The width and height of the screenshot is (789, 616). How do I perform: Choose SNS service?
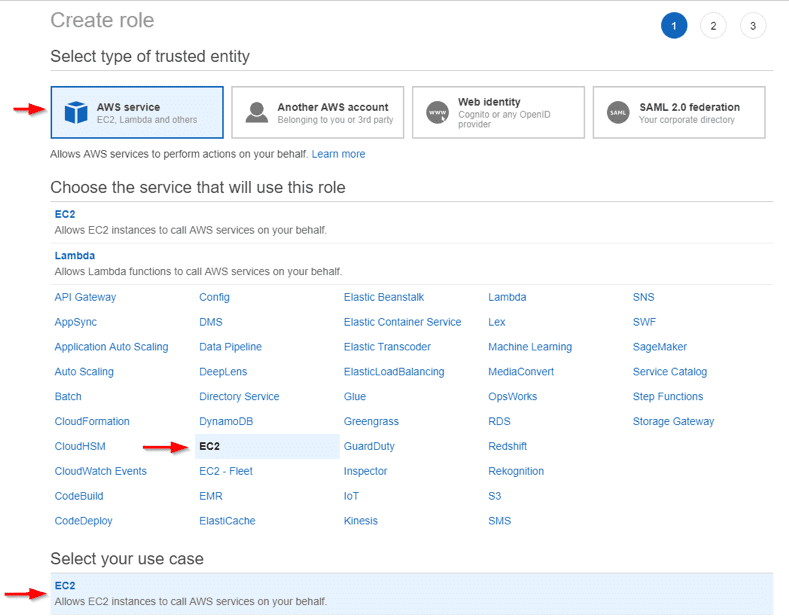coord(644,297)
